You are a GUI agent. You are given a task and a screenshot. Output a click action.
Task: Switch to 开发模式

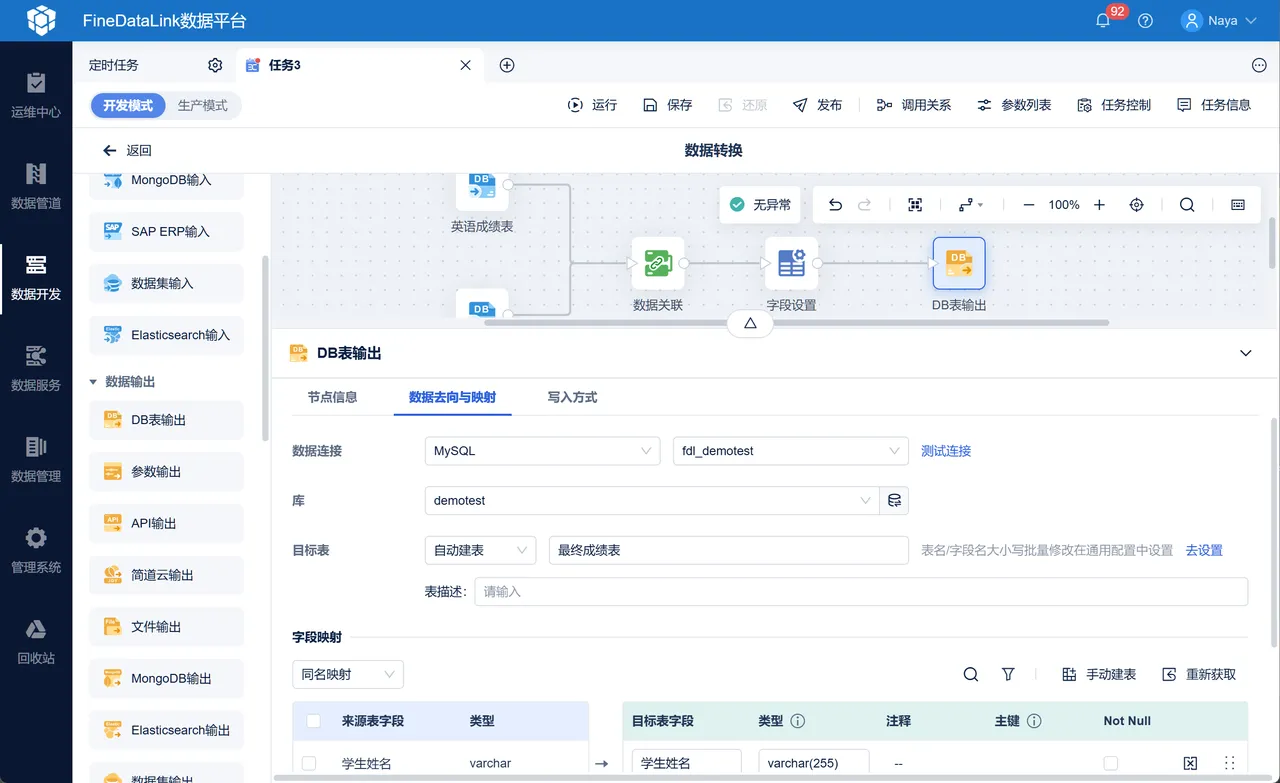tap(128, 105)
